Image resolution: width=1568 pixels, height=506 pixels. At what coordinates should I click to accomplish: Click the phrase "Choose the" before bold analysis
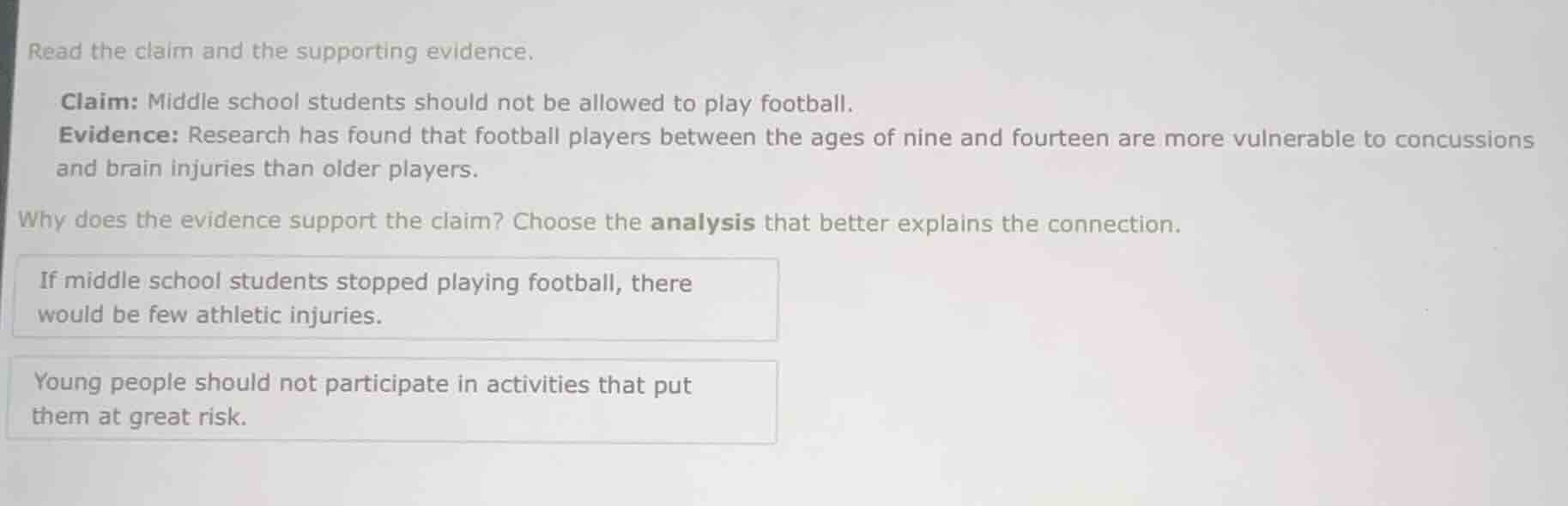576,222
